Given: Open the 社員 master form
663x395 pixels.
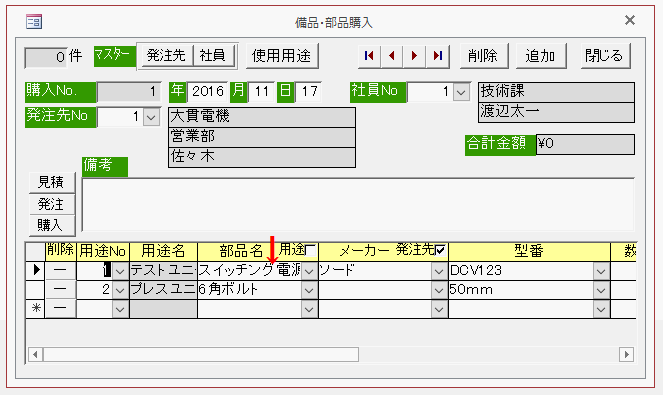Looking at the screenshot, I should pos(213,55).
